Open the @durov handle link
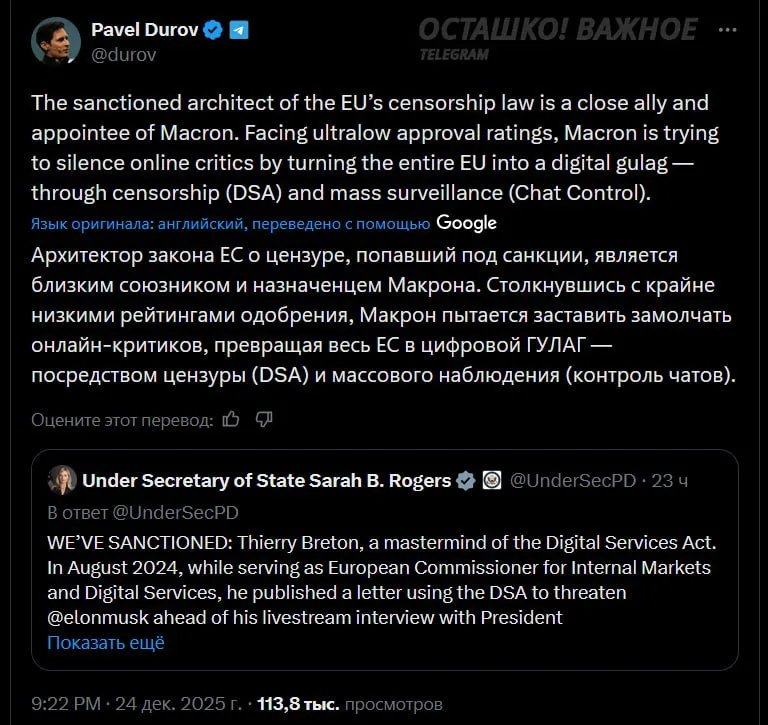This screenshot has height=725, width=768. point(123,56)
